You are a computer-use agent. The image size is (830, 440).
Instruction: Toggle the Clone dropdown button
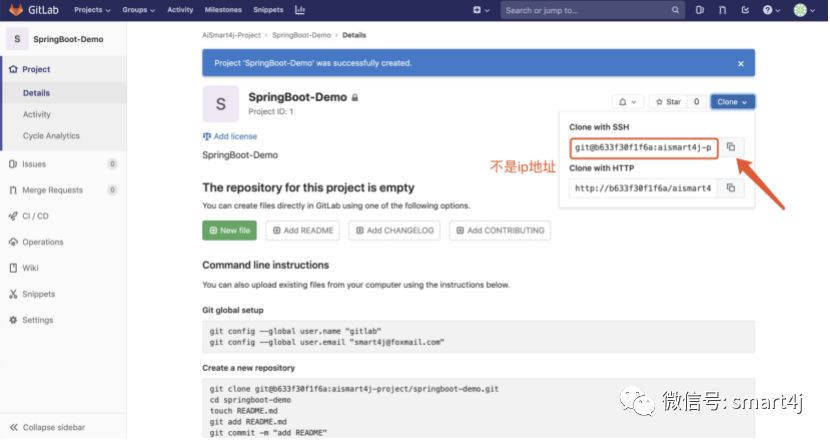(x=733, y=102)
